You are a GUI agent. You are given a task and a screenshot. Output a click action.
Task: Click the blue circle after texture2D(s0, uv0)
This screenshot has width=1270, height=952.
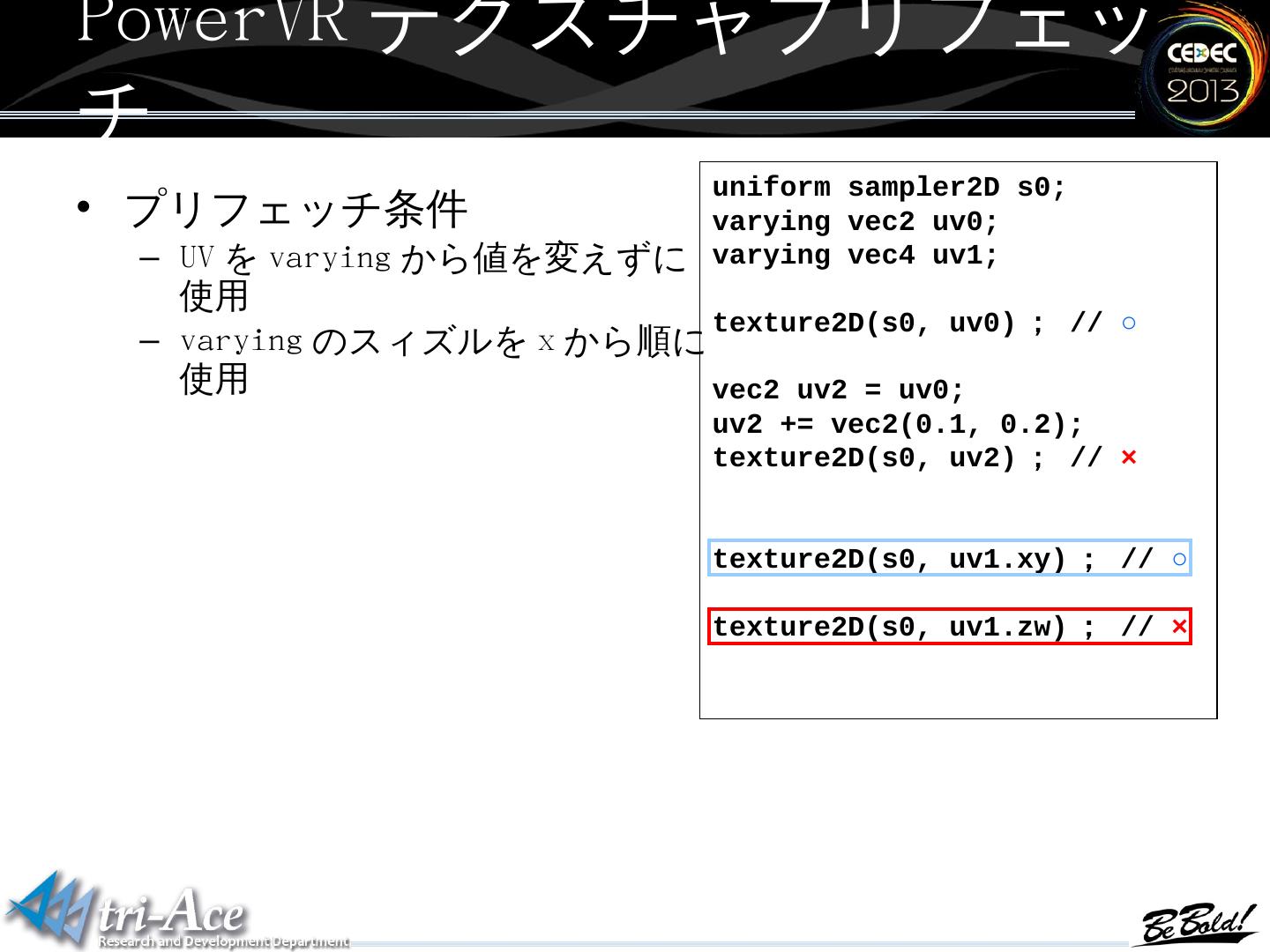tap(1129, 324)
